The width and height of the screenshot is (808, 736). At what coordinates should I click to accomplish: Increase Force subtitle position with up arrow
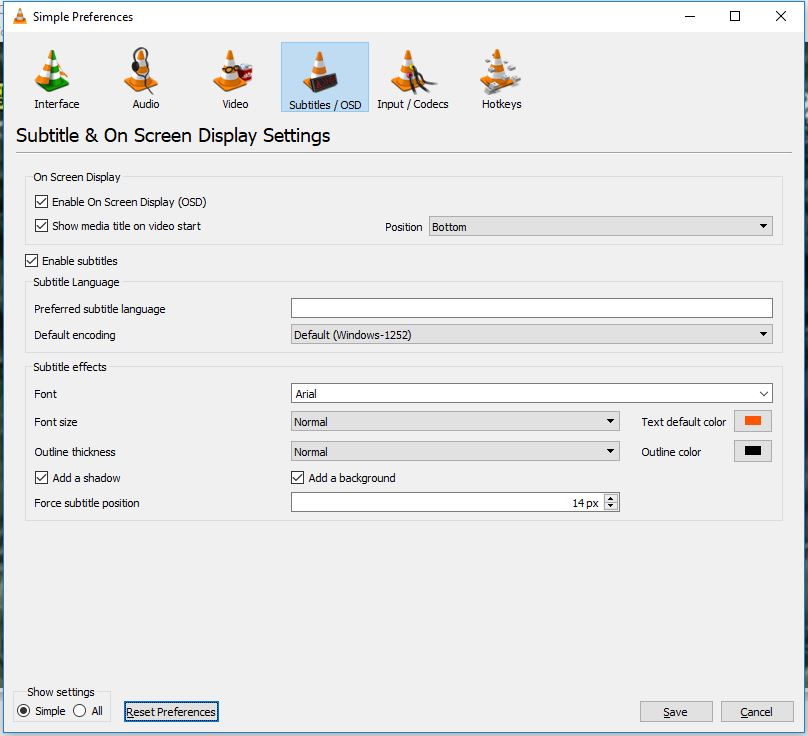[611, 498]
